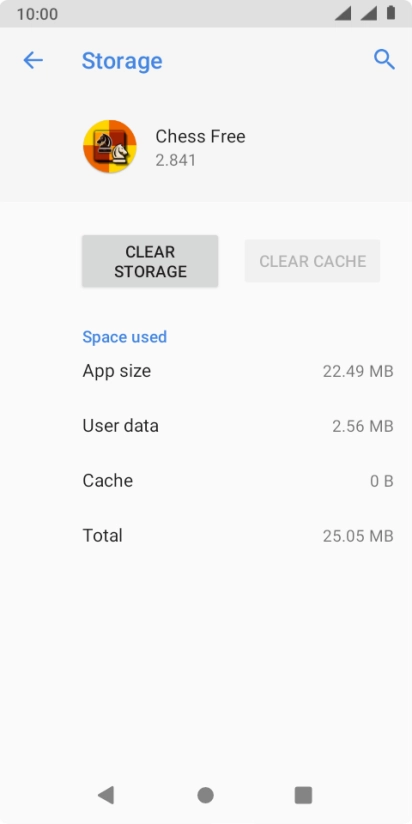Tap the Chess Free app name
The image size is (412, 824).
pyautogui.click(x=200, y=137)
